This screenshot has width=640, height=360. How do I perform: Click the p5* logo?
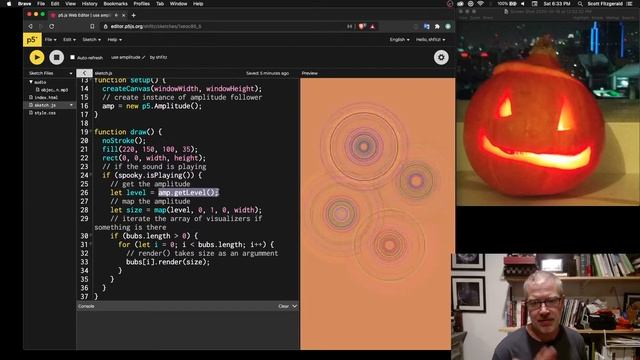click(x=32, y=40)
